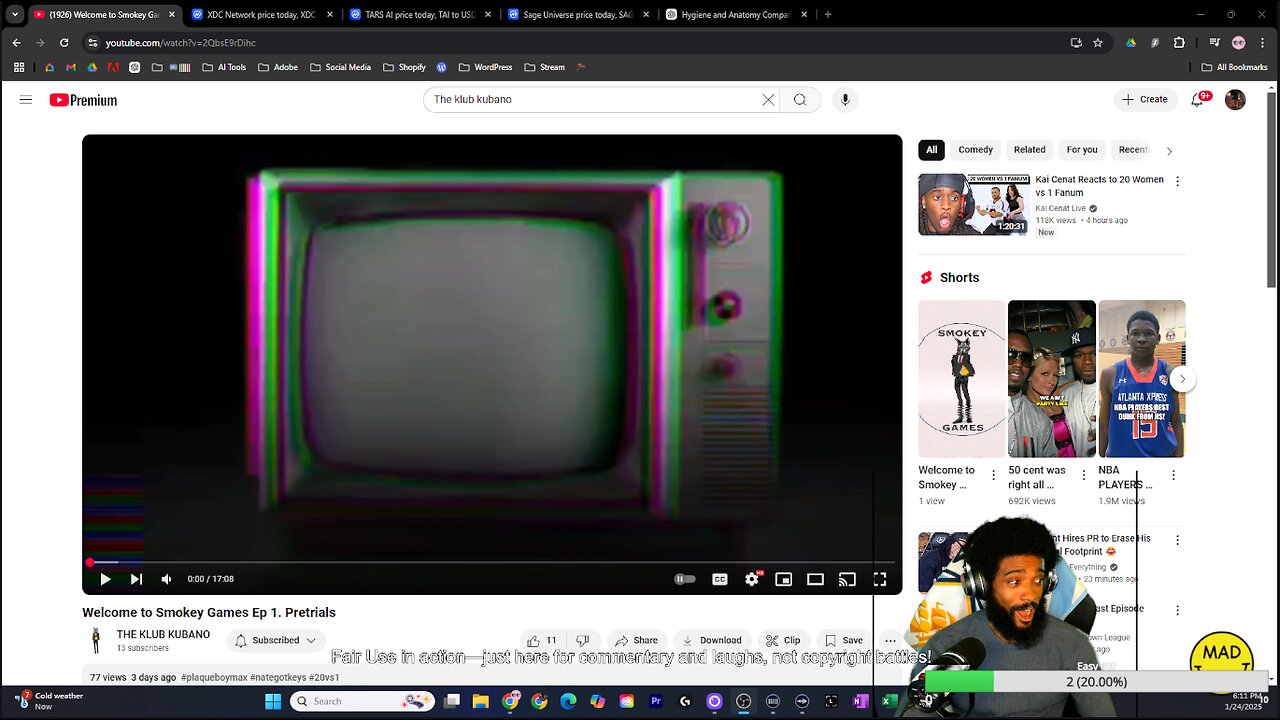Switch to theater mode

(816, 579)
